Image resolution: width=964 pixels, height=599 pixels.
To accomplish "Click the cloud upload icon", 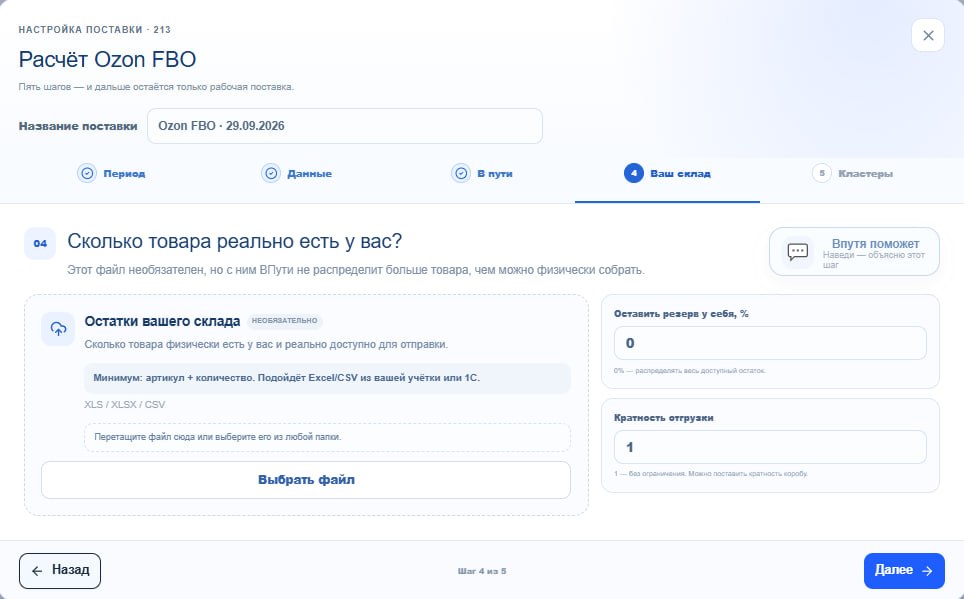I will pos(58,329).
